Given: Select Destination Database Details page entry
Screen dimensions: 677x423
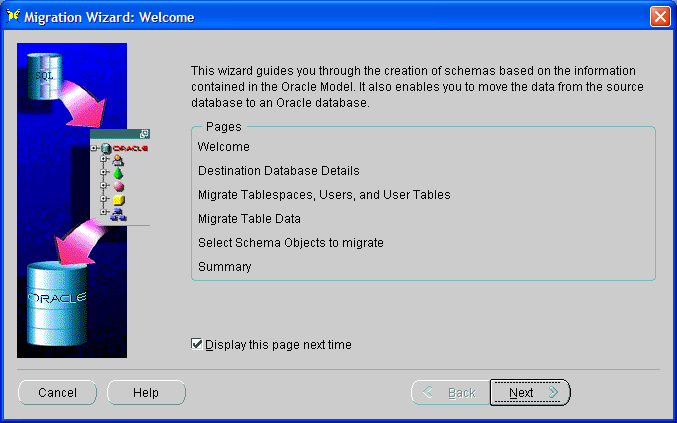Looking at the screenshot, I should point(278,170).
